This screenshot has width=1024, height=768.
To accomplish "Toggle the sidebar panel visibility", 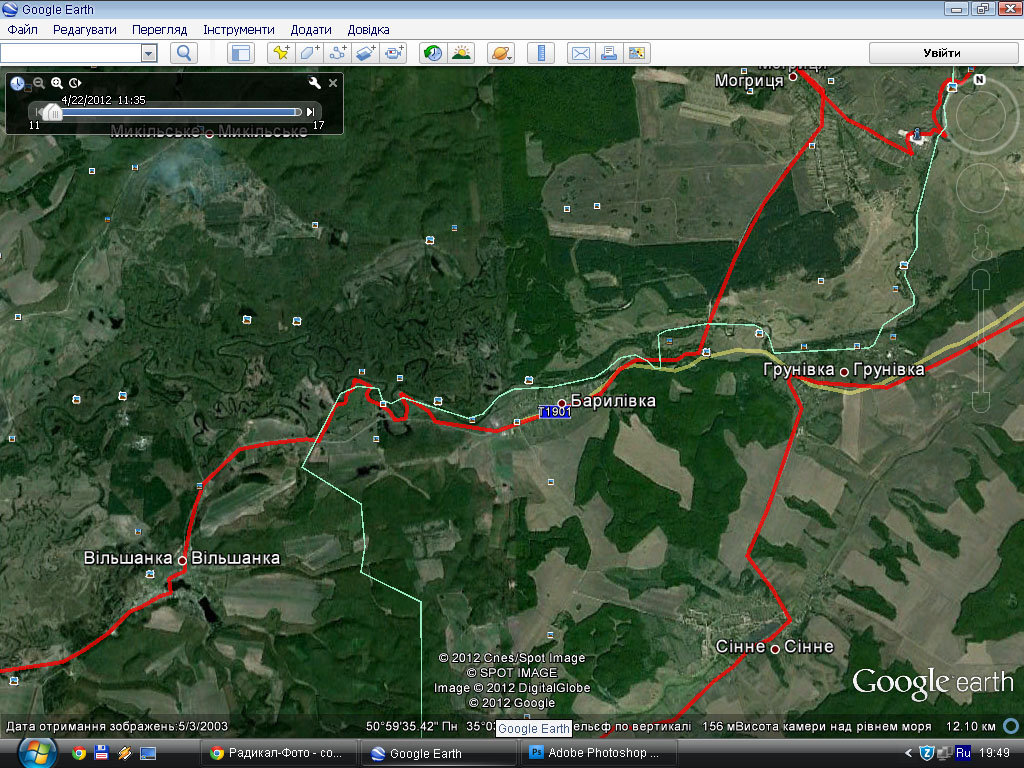I will click(240, 53).
